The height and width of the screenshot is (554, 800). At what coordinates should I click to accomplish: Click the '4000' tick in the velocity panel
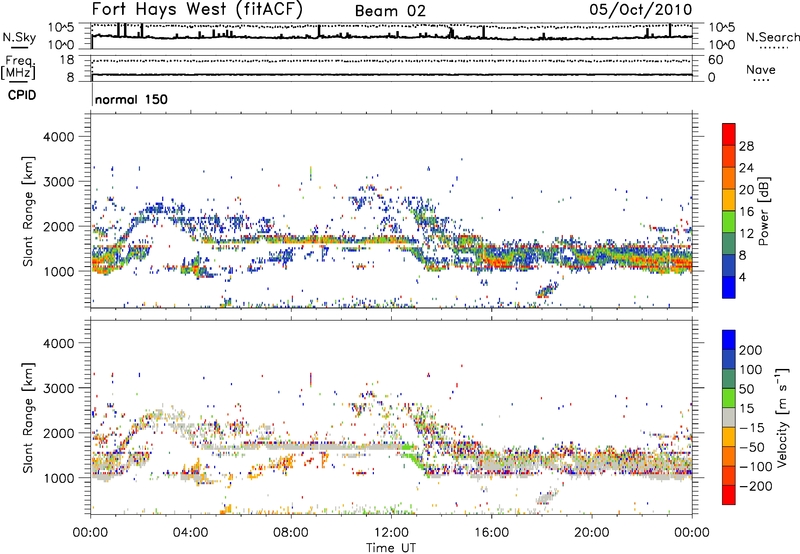(58, 344)
